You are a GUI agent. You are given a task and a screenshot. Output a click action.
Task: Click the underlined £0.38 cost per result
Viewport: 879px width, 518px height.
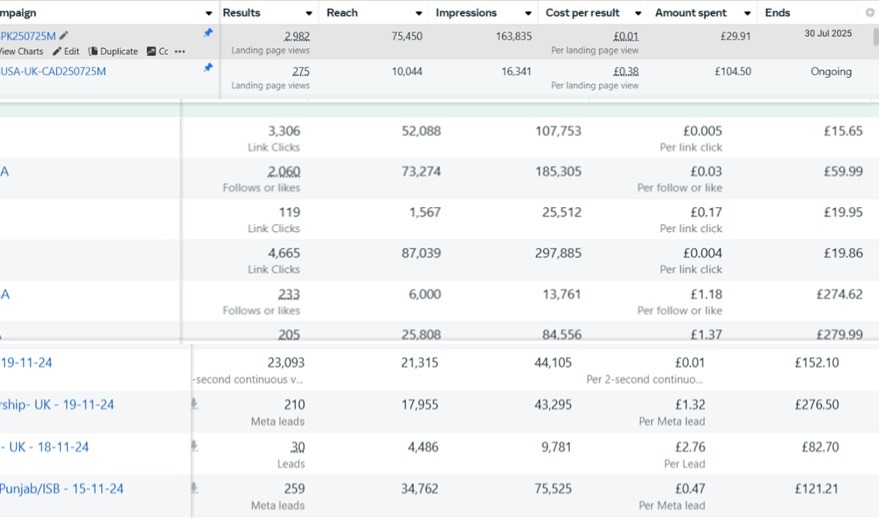626,72
